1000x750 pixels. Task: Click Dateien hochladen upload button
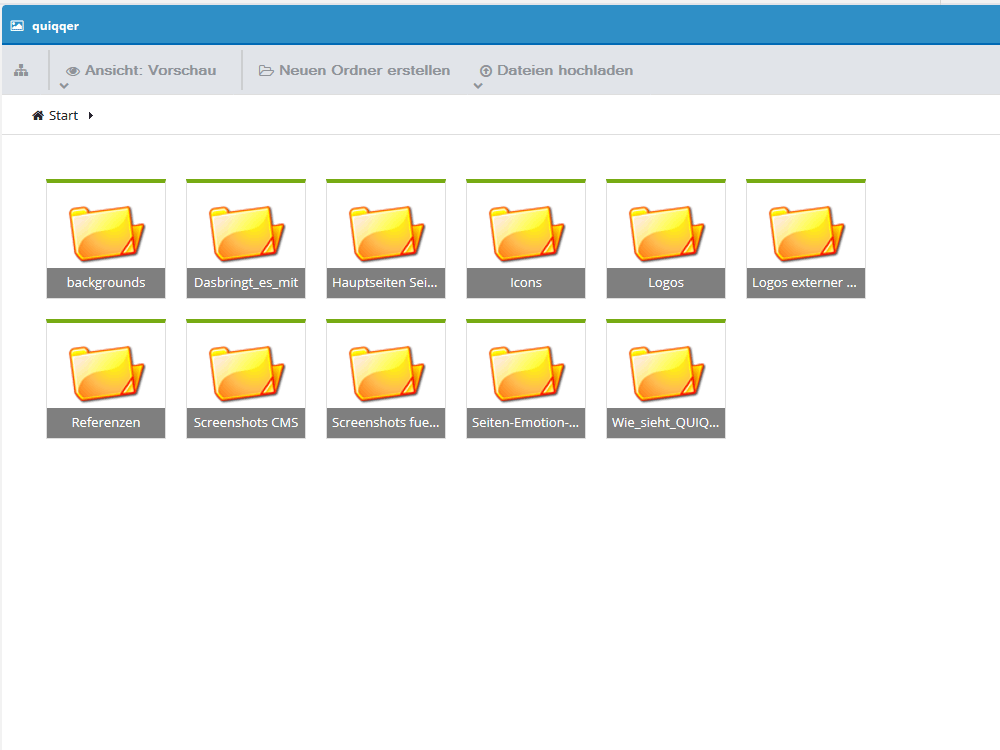(556, 70)
